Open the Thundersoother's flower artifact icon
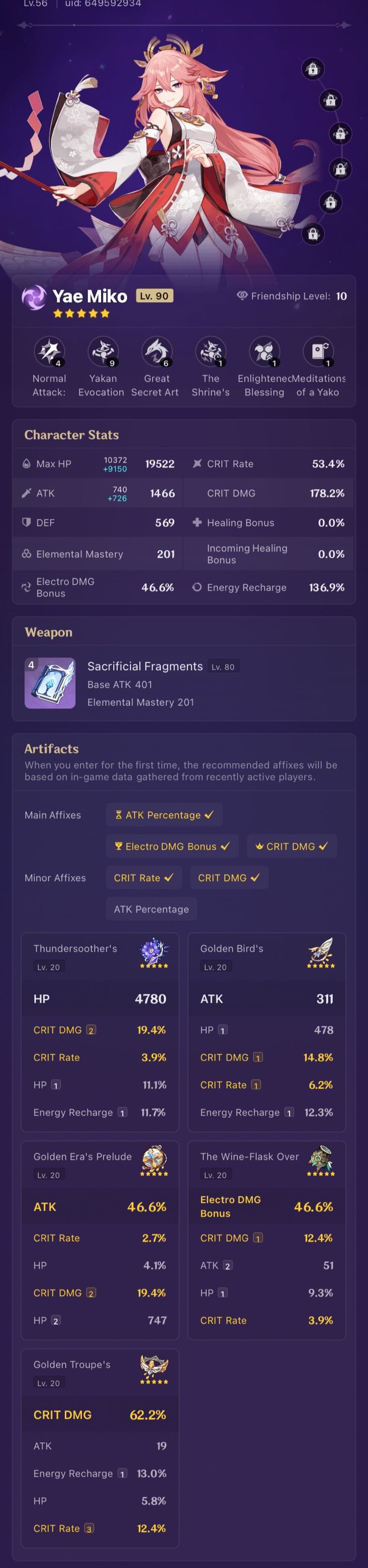Viewport: 368px width, 1568px height. [x=155, y=951]
